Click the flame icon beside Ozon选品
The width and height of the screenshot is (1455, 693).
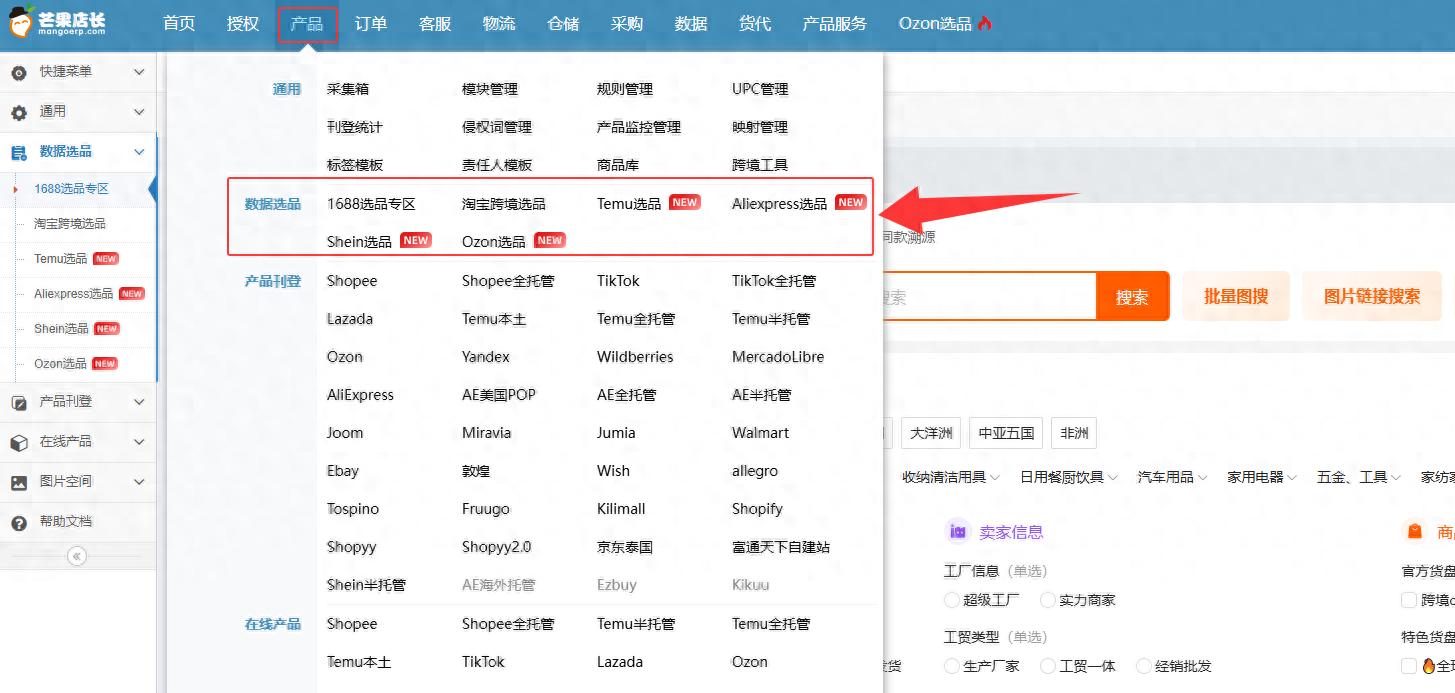click(x=985, y=23)
